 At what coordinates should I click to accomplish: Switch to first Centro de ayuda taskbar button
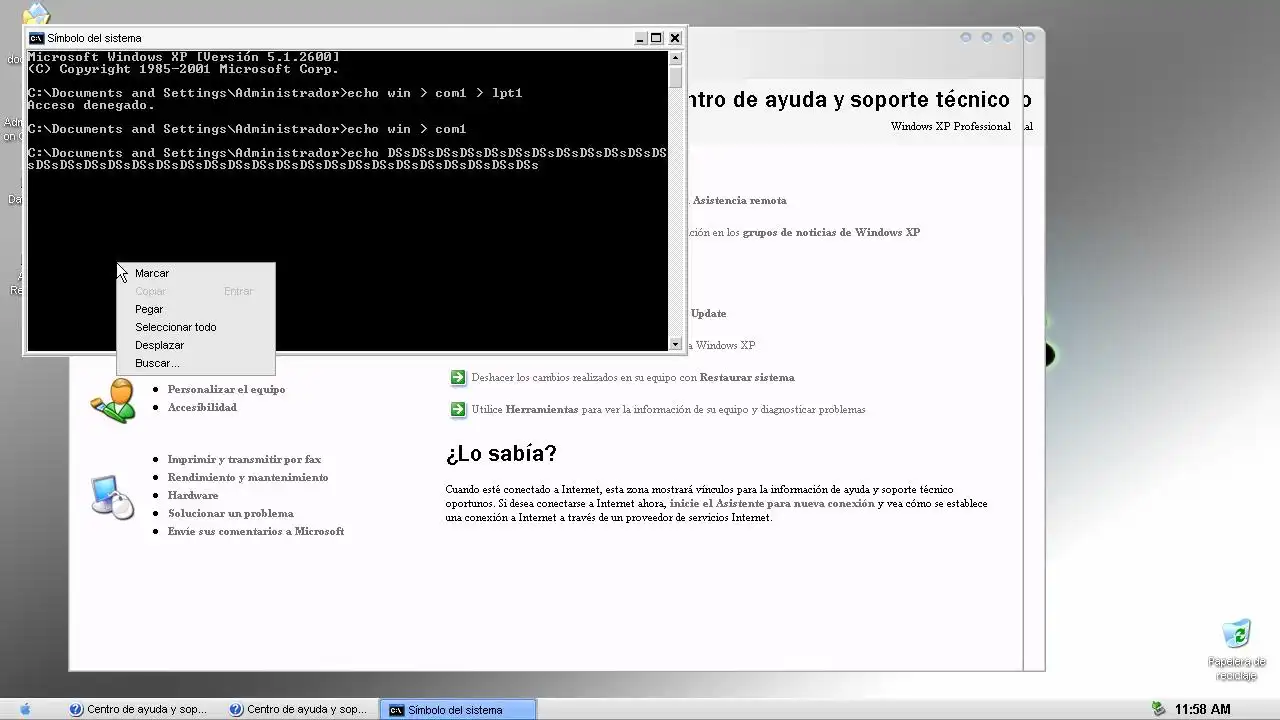[x=139, y=709]
